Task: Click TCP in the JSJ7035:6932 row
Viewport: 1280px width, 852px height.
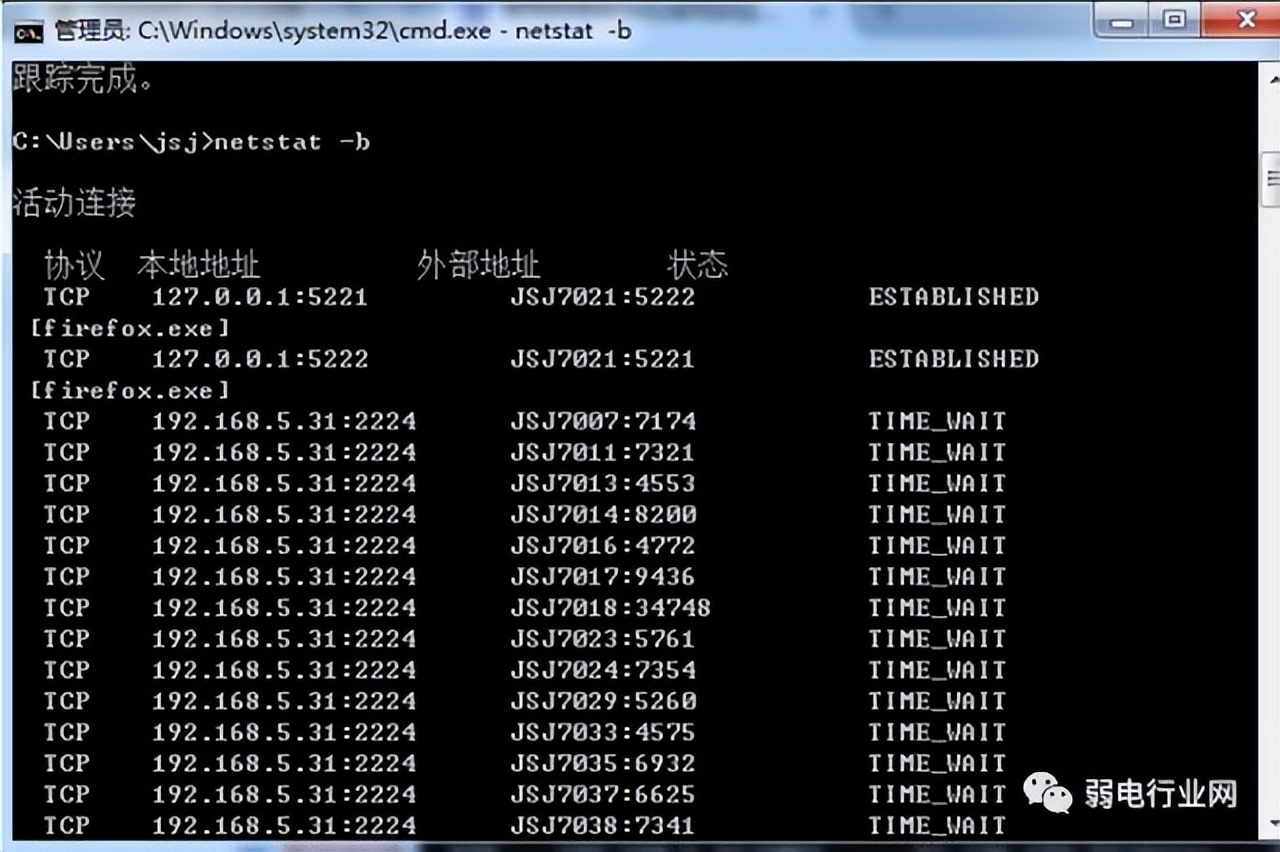Action: click(66, 763)
